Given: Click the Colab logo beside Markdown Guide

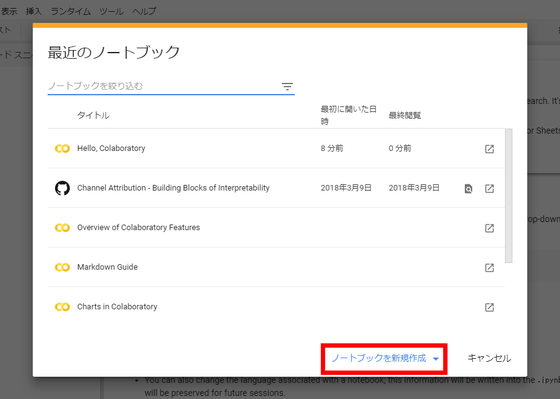Looking at the screenshot, I should (62, 267).
